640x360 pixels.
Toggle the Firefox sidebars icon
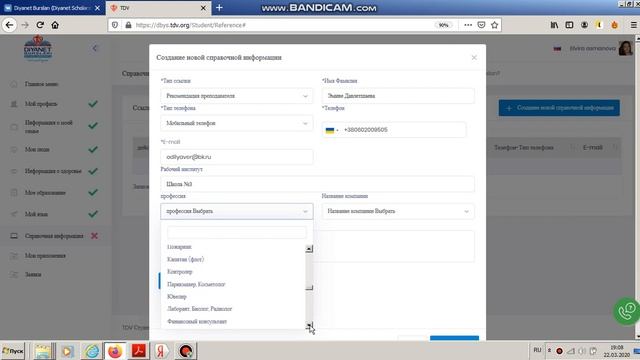[569, 25]
